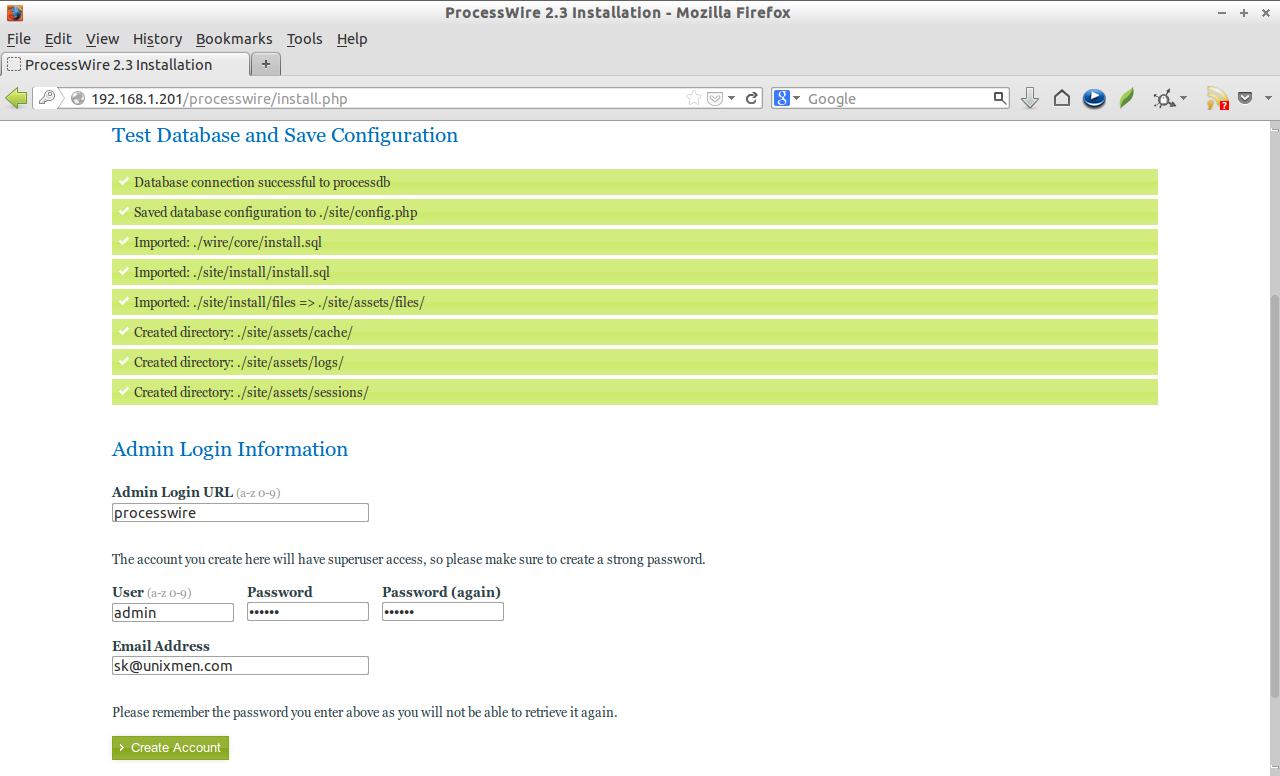Click 'Test Database and Save Configuration' heading
Screen dimensions: 1280x776
point(285,135)
